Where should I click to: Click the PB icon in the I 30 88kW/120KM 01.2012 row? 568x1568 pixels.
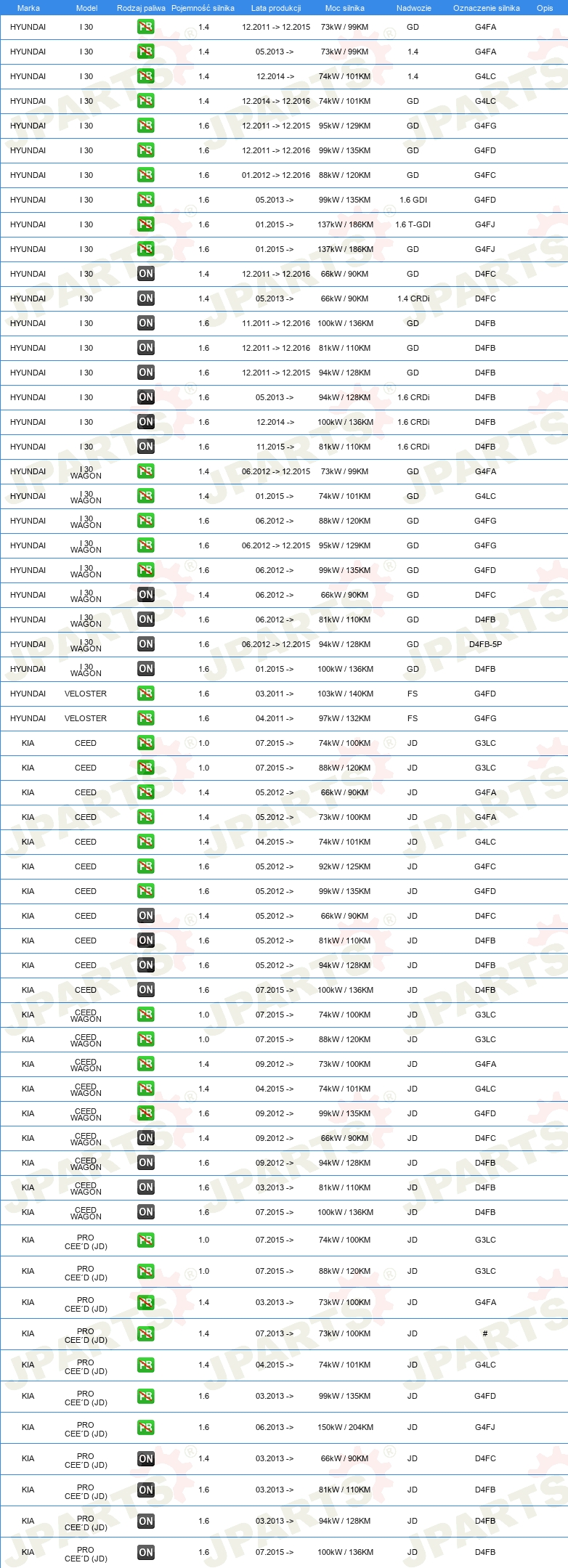pos(146,175)
